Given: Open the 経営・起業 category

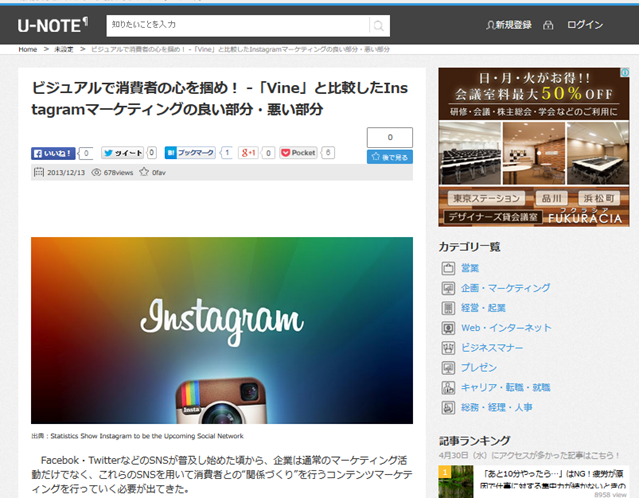Looking at the screenshot, I should [483, 308].
